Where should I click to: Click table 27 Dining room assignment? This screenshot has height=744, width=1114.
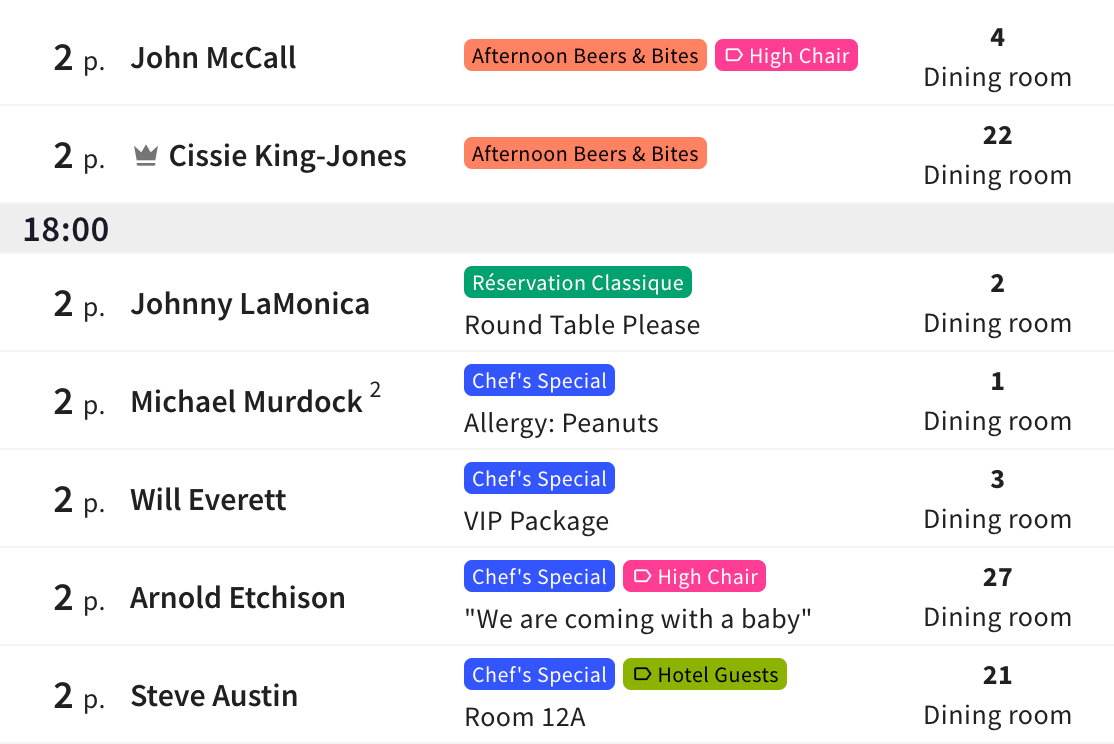click(997, 598)
